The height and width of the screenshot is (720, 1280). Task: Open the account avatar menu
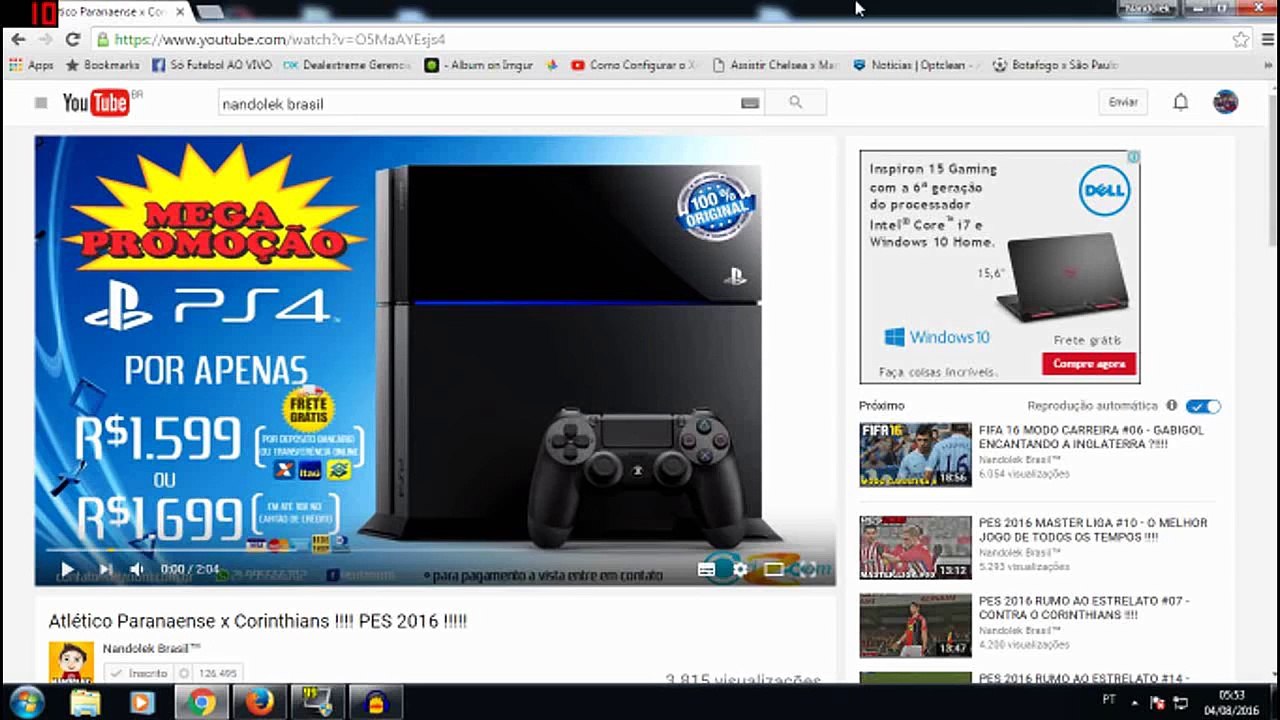coord(1225,102)
